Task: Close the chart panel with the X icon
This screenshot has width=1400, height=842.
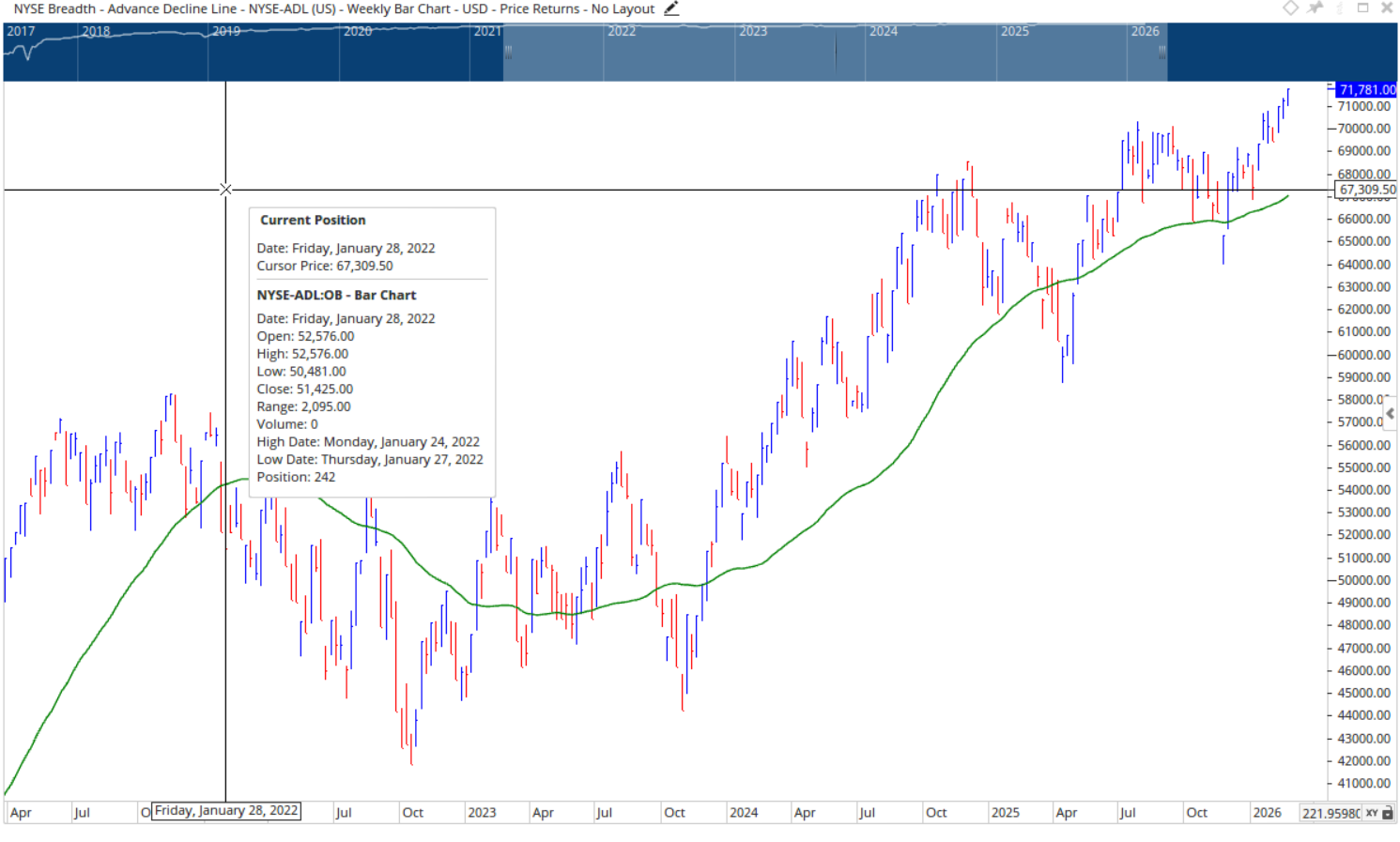Action: 1386,8
